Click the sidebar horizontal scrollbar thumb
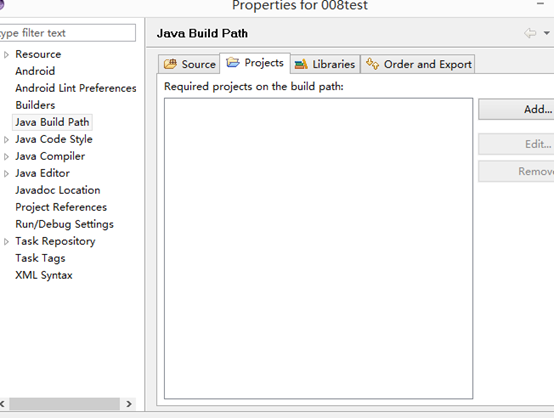Viewport: 554px width, 418px height. pyautogui.click(x=64, y=404)
